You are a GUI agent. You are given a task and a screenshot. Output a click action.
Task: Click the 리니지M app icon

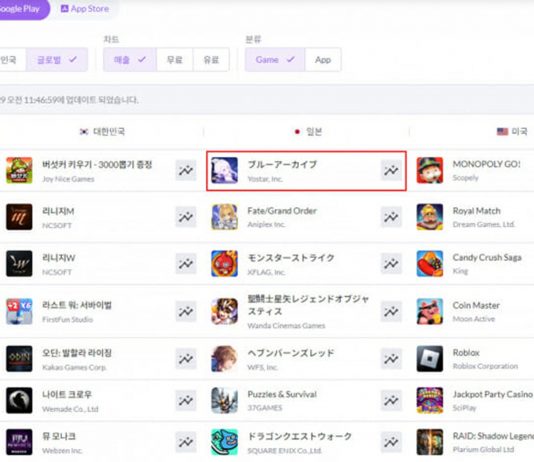(19, 217)
